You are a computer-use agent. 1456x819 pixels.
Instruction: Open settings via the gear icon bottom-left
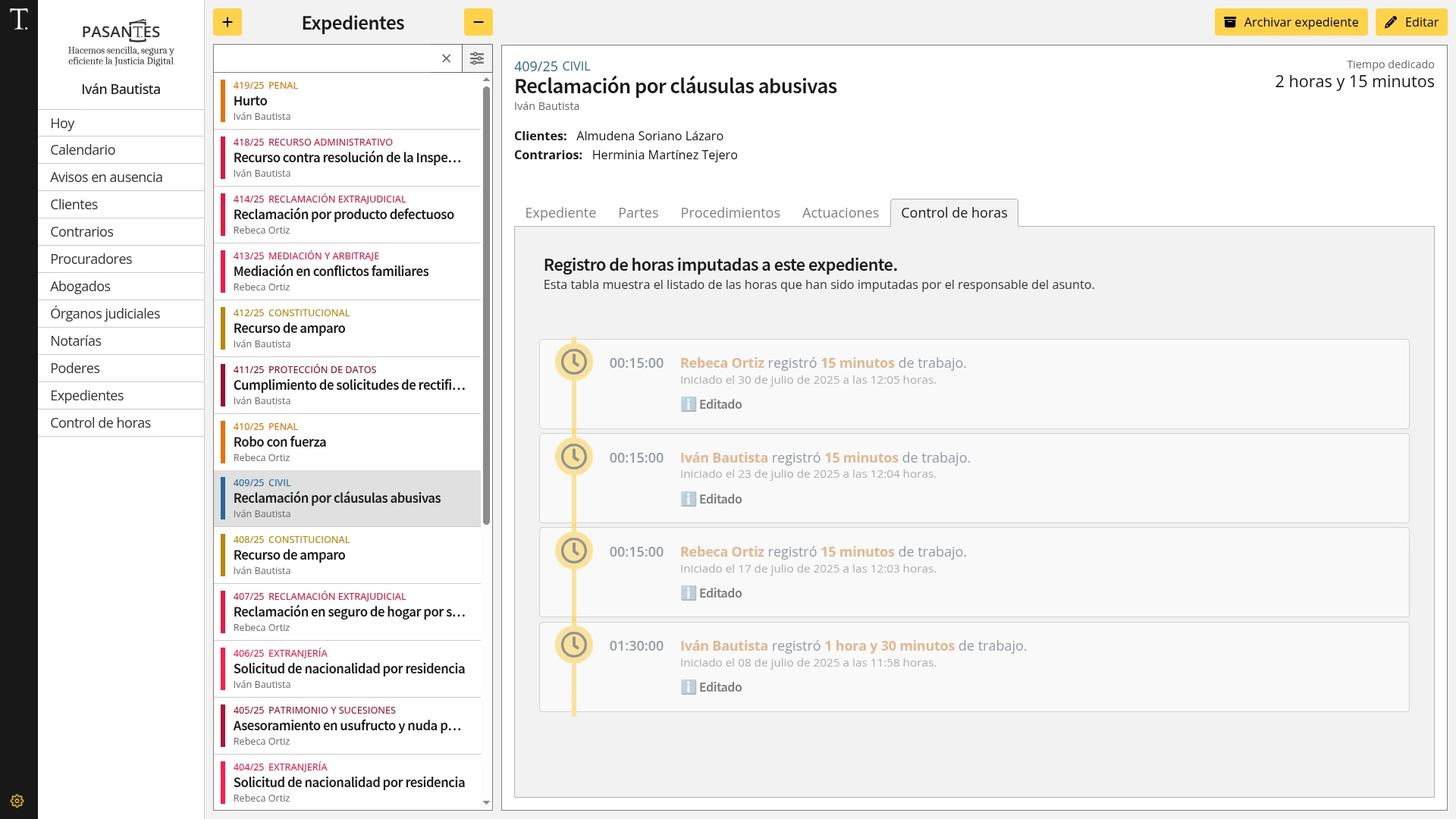coord(17,800)
